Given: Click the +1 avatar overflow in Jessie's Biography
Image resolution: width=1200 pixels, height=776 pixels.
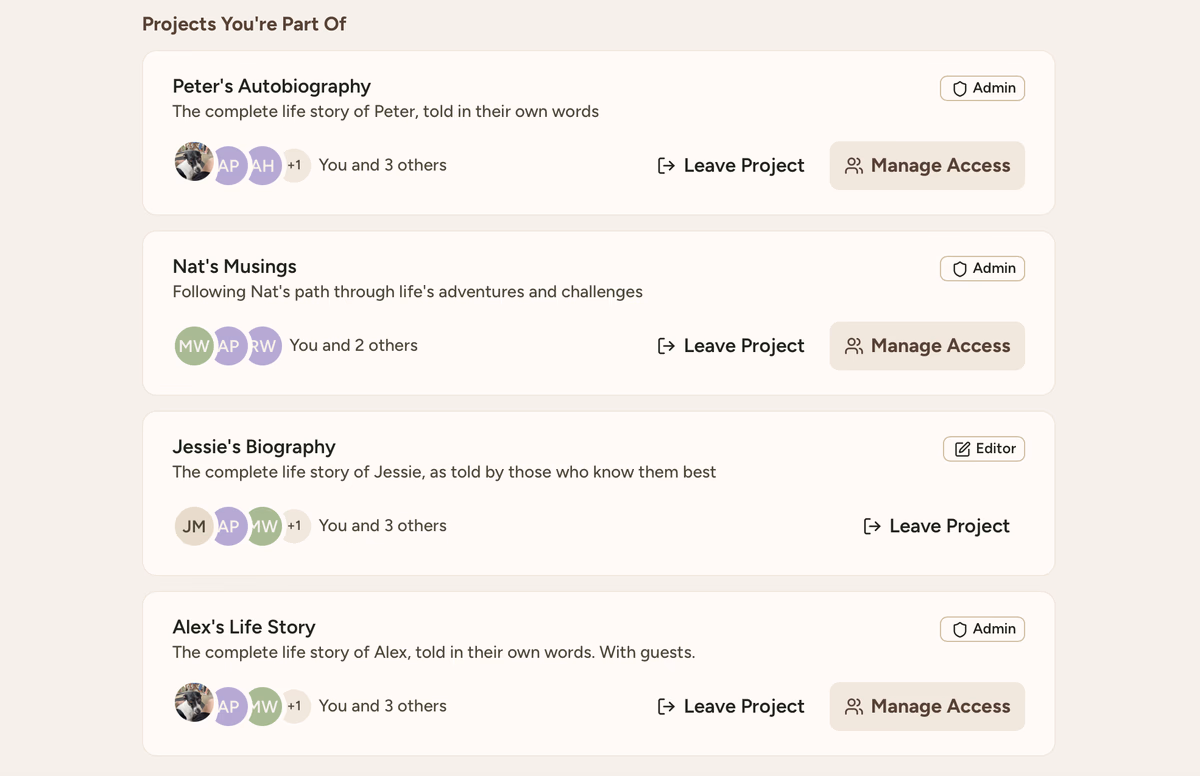Looking at the screenshot, I should click(296, 526).
